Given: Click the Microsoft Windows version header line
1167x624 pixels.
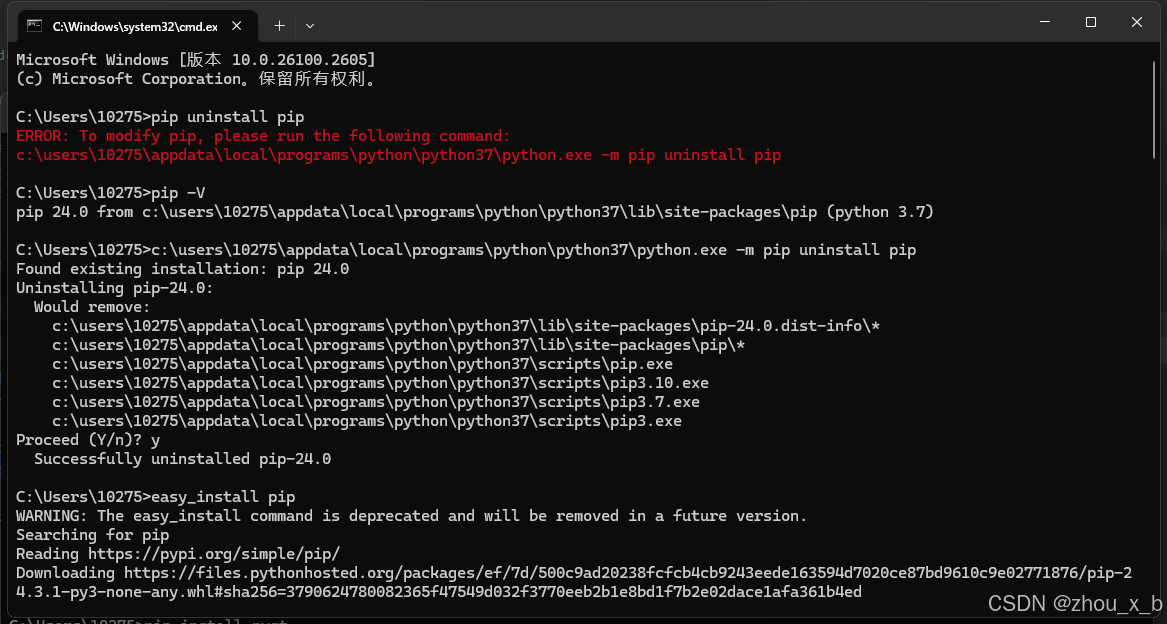Looking at the screenshot, I should tap(196, 60).
